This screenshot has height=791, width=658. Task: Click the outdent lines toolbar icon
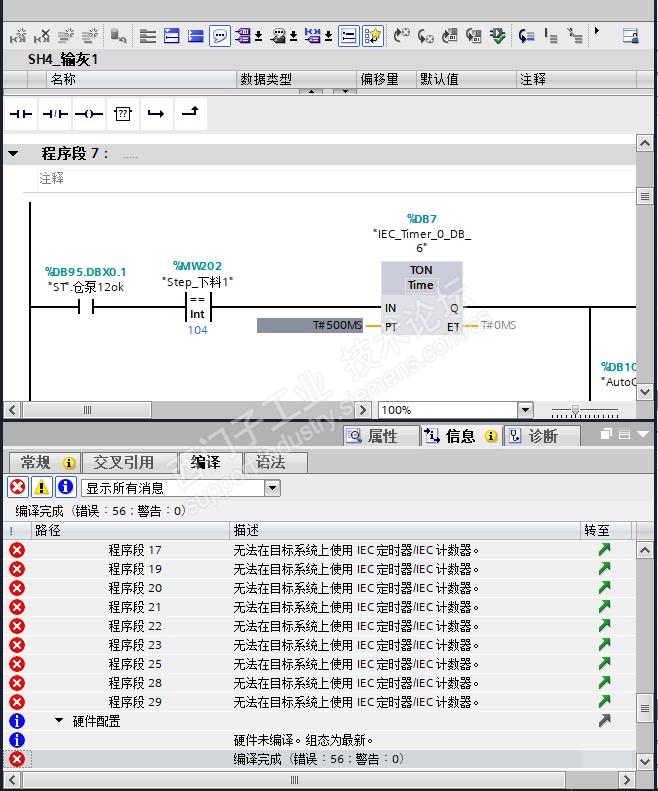[575, 36]
